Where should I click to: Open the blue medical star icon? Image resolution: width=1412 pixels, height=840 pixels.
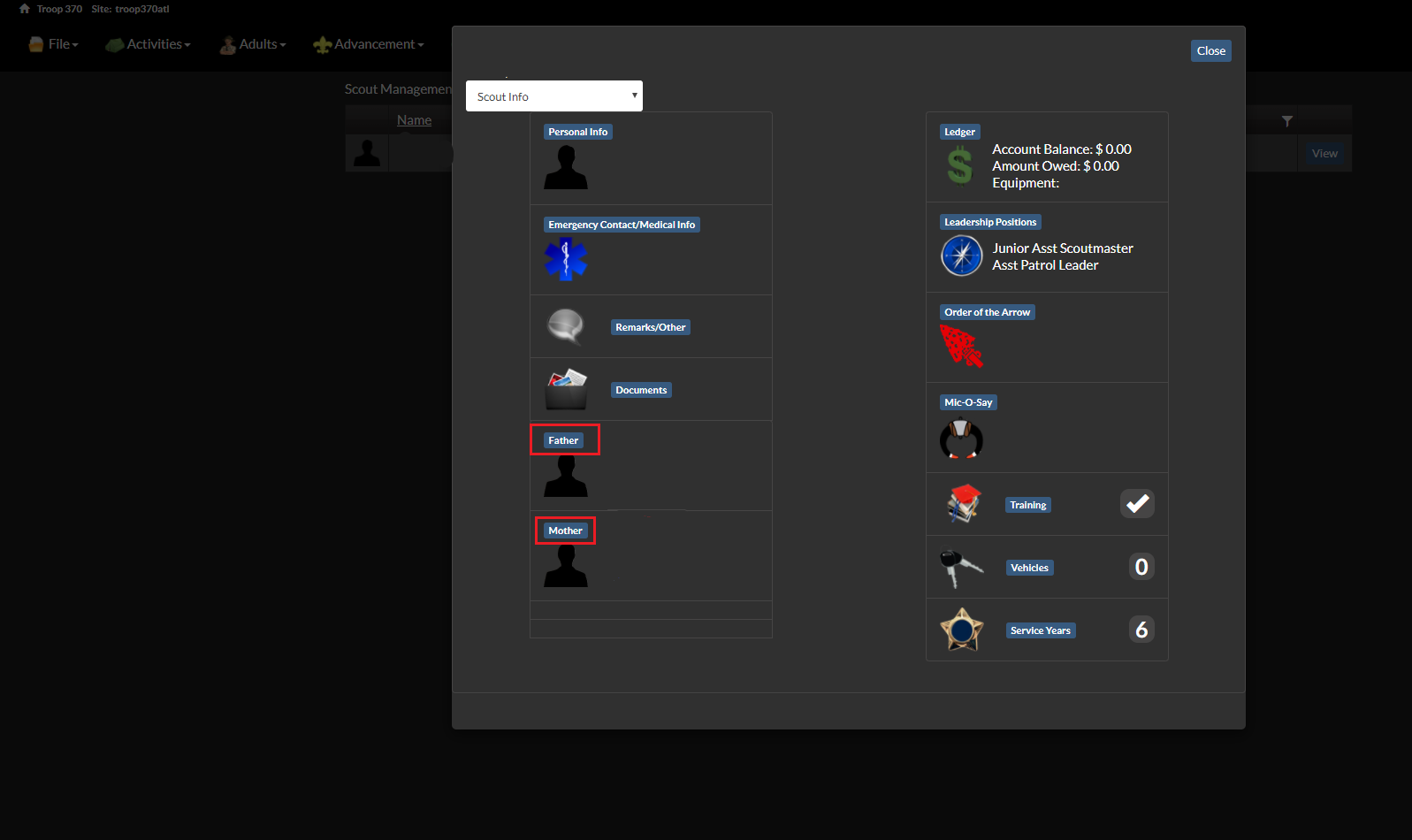tap(566, 259)
